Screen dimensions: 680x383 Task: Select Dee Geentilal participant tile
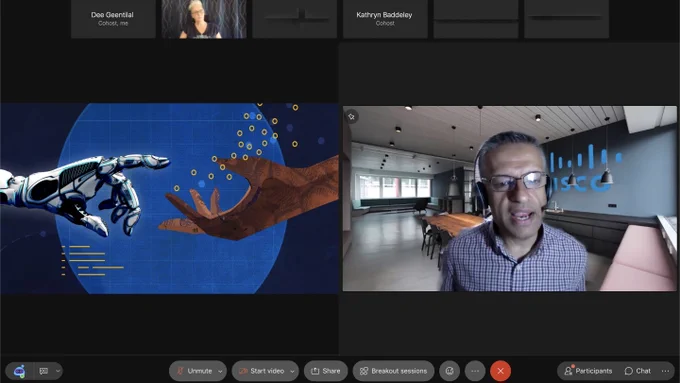tap(113, 19)
